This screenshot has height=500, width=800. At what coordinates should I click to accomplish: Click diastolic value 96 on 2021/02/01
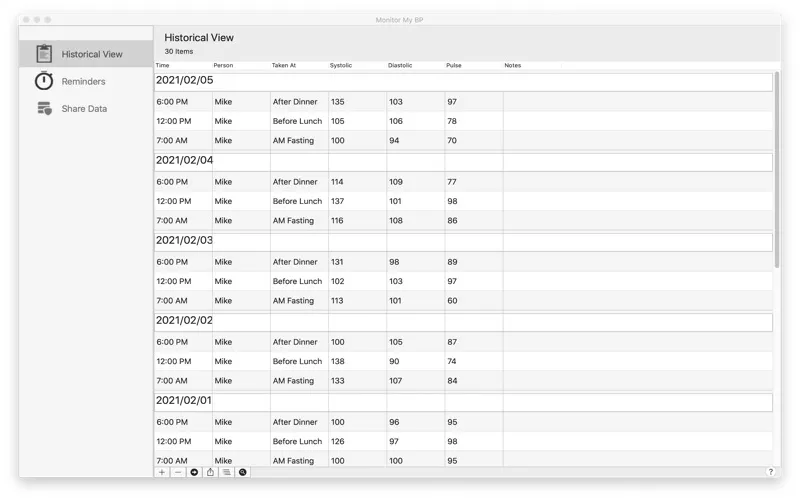394,422
